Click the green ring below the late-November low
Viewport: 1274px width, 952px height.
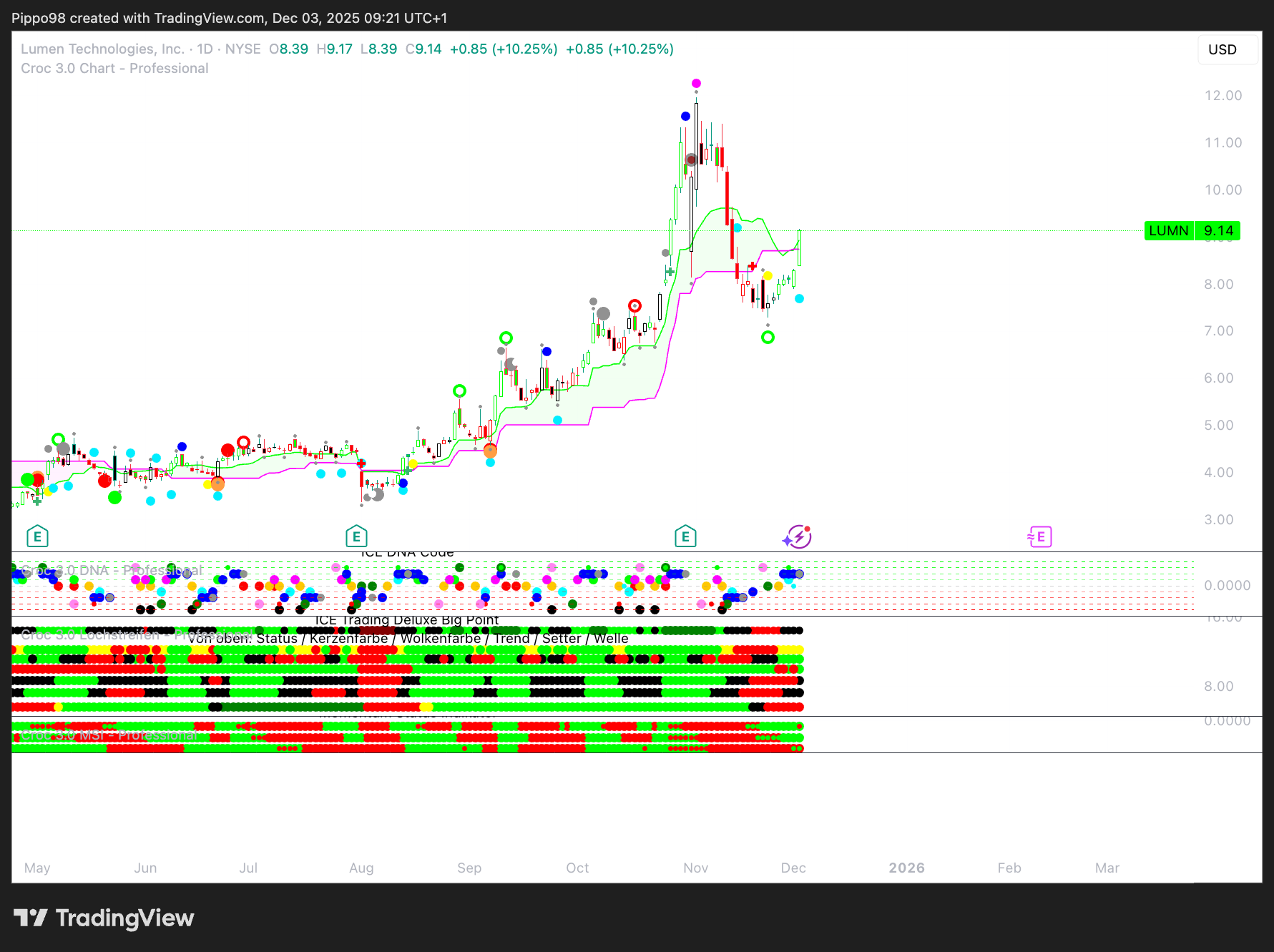point(768,338)
